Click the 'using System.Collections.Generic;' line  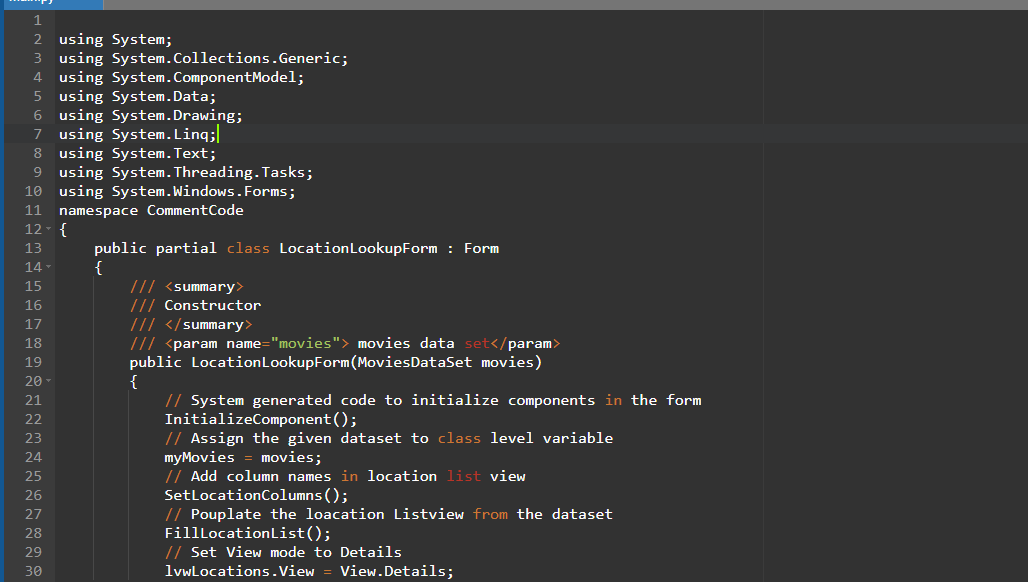coord(203,58)
